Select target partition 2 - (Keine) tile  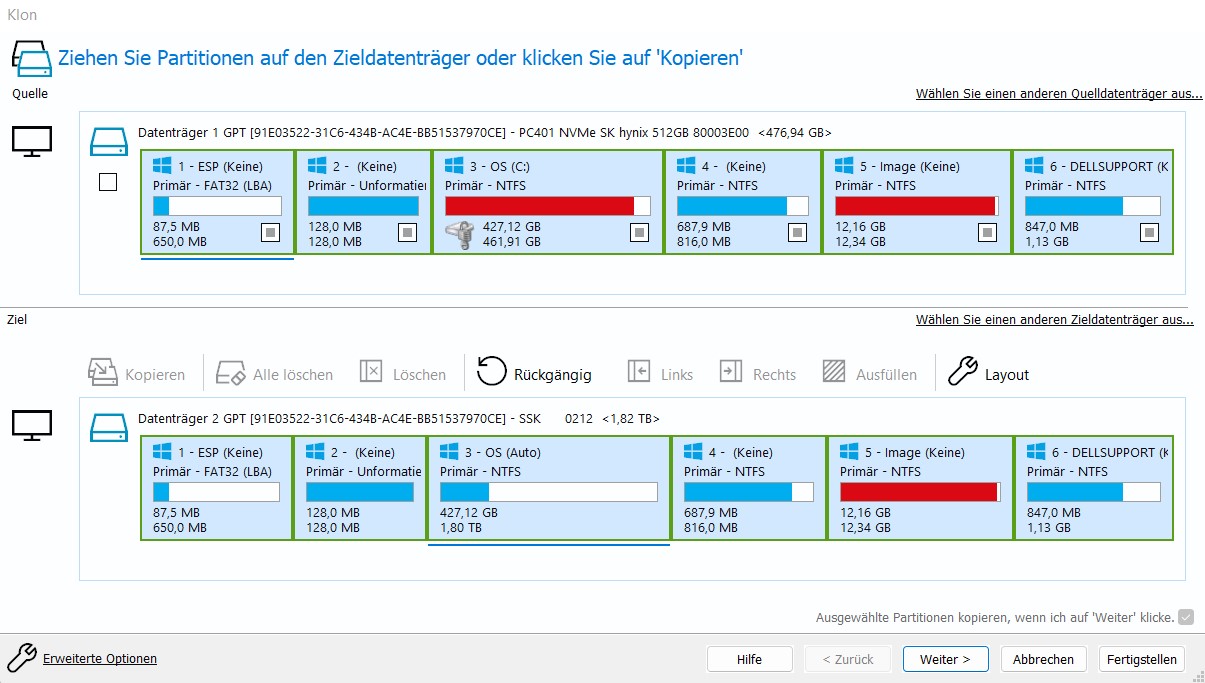click(360, 488)
